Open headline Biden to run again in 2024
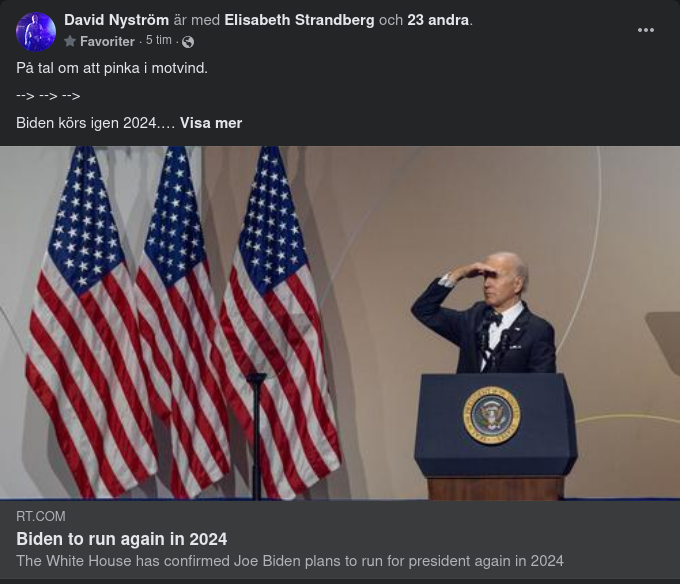The height and width of the screenshot is (584, 680). 121,539
